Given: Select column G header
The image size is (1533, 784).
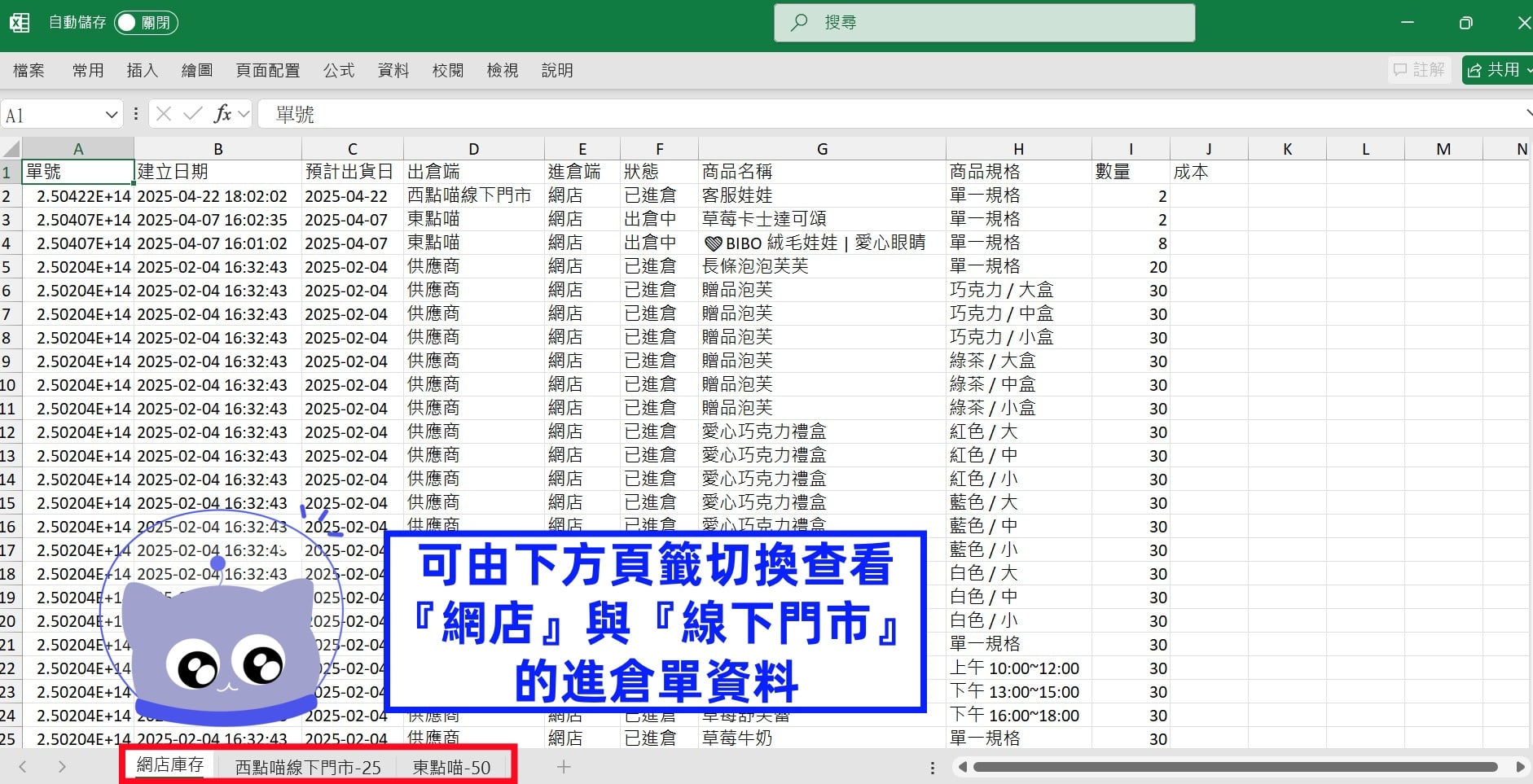Looking at the screenshot, I should tap(822, 149).
